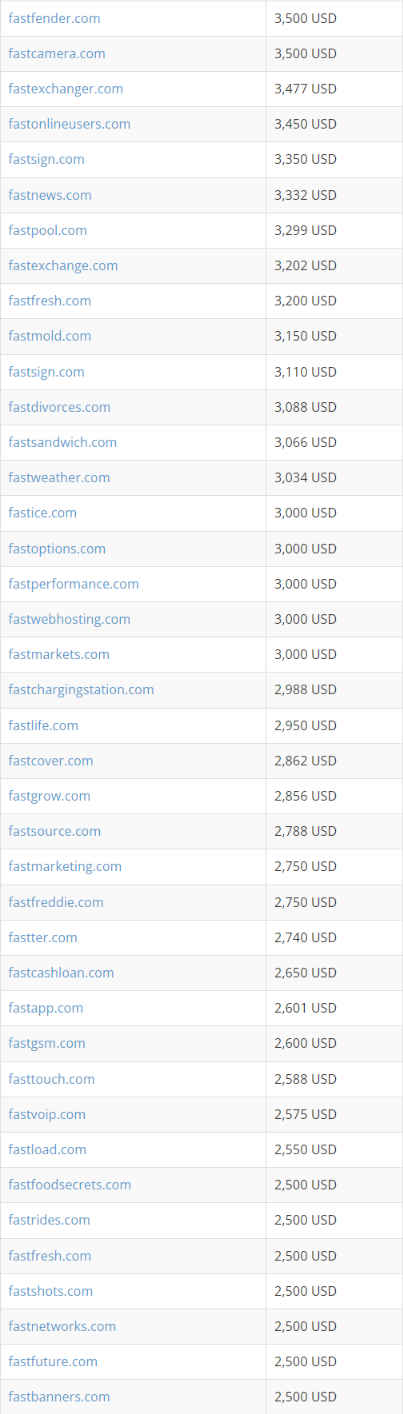Open the fastnews.com link
This screenshot has width=403, height=1414.
click(50, 194)
